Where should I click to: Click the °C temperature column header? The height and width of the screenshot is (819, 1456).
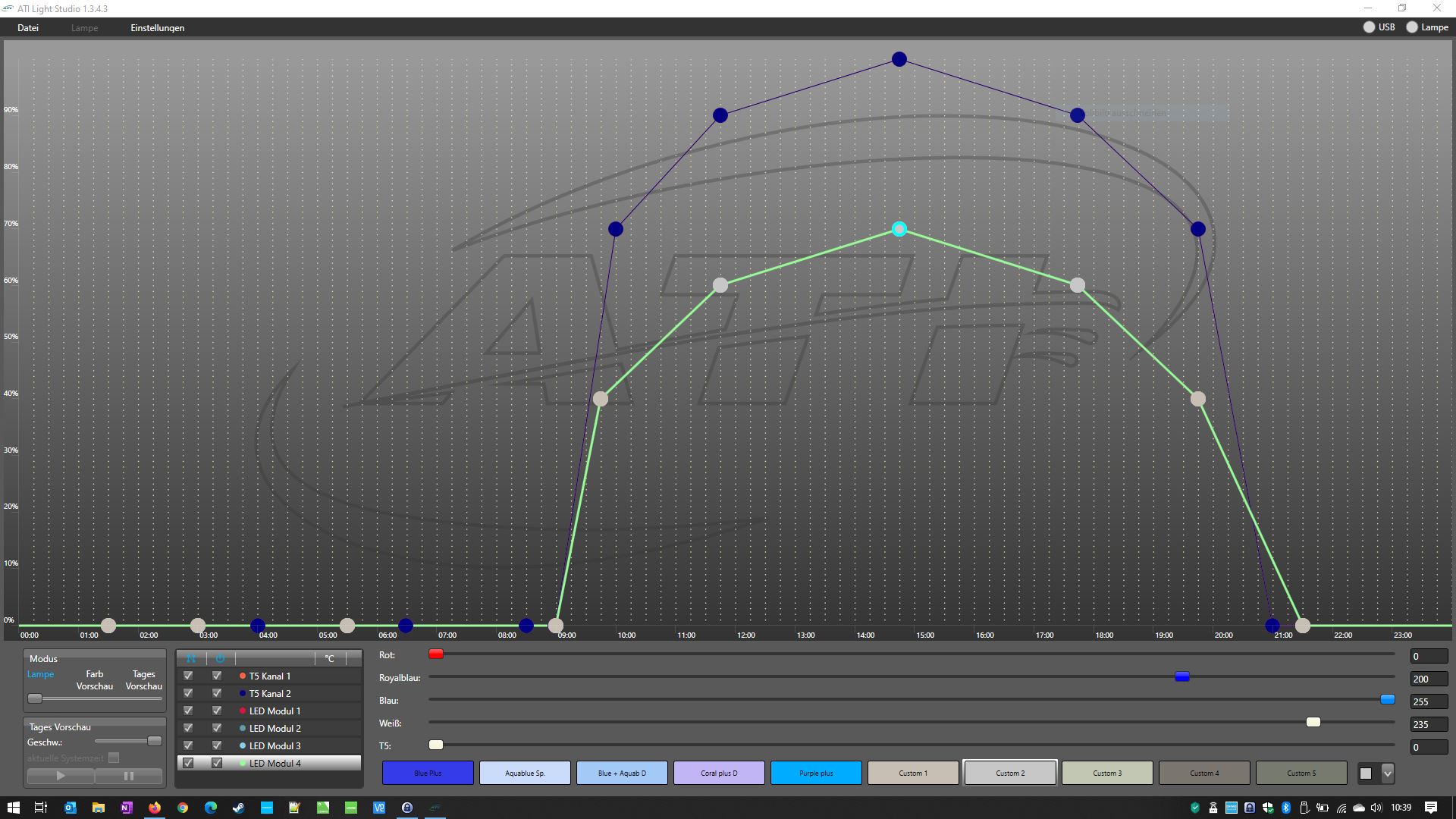tap(329, 658)
